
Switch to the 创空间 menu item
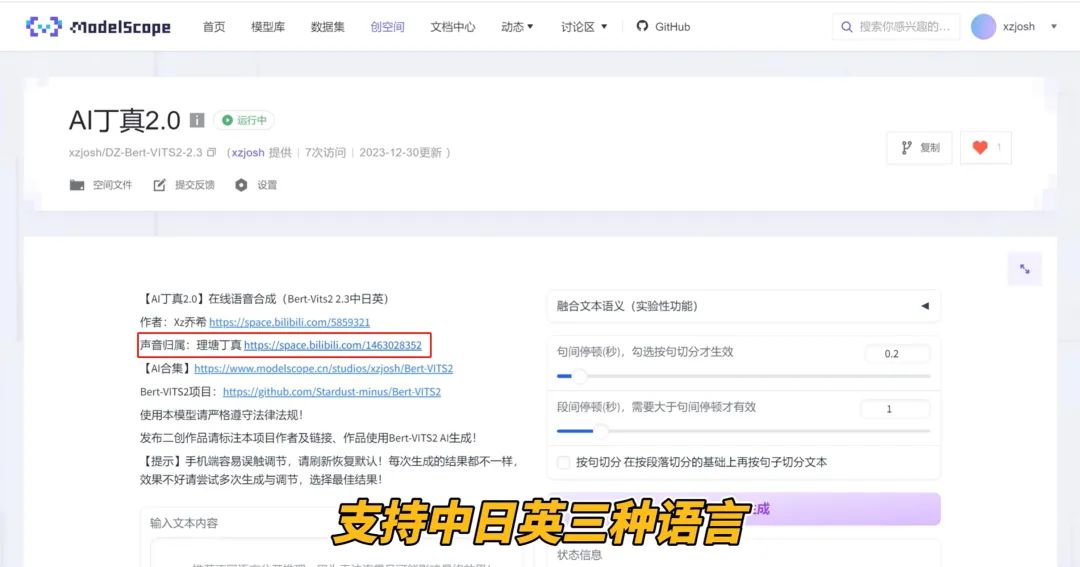click(387, 27)
